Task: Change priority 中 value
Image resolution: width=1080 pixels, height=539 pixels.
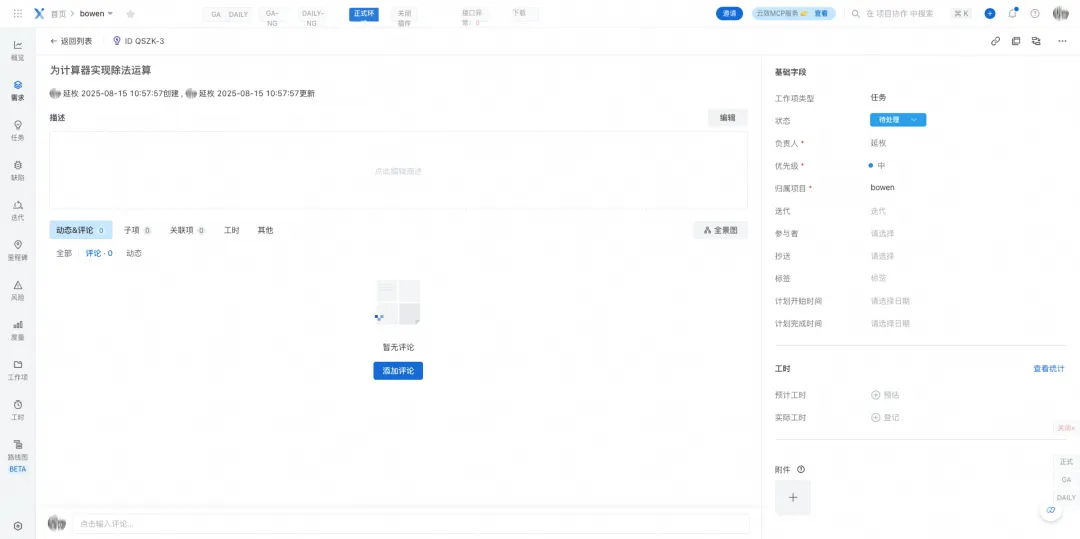Action: [x=877, y=165]
